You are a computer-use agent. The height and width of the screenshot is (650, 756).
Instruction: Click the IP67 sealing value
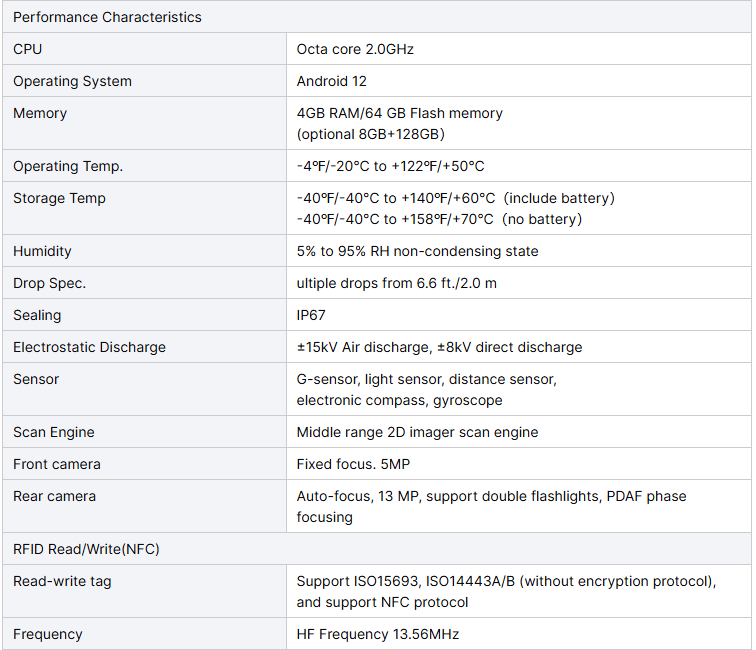pyautogui.click(x=311, y=315)
